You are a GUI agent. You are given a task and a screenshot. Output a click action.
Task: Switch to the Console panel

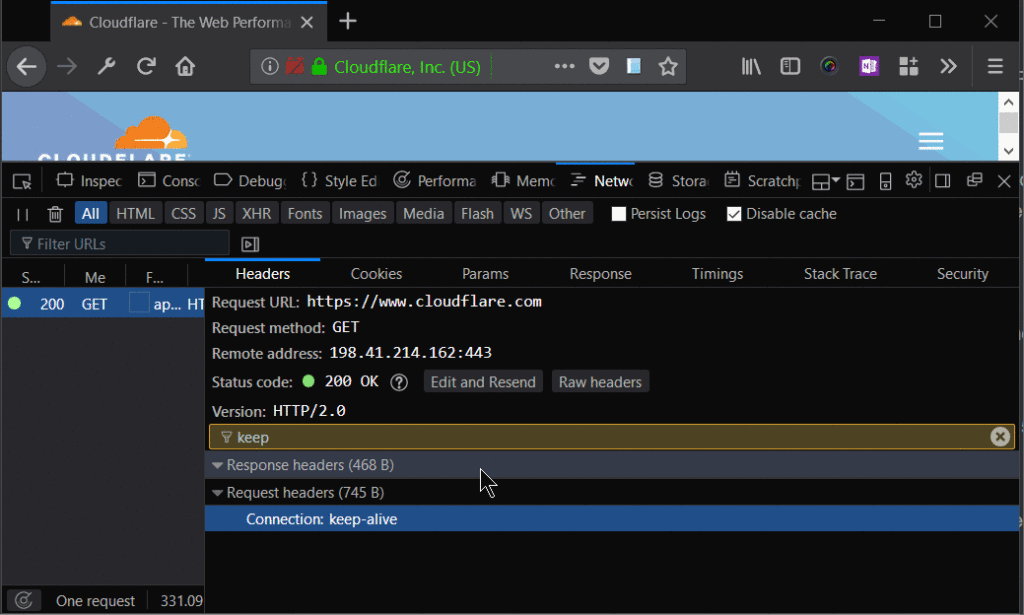click(x=169, y=181)
